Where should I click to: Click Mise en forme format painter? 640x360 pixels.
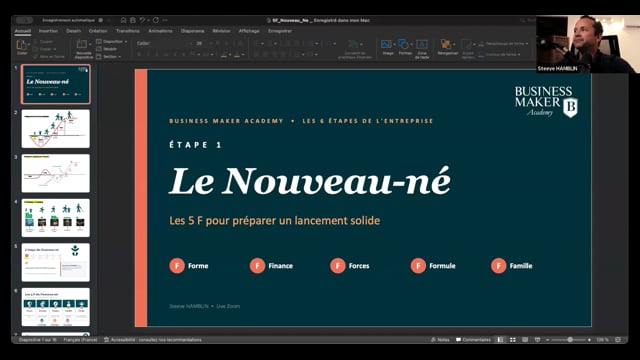click(49, 57)
